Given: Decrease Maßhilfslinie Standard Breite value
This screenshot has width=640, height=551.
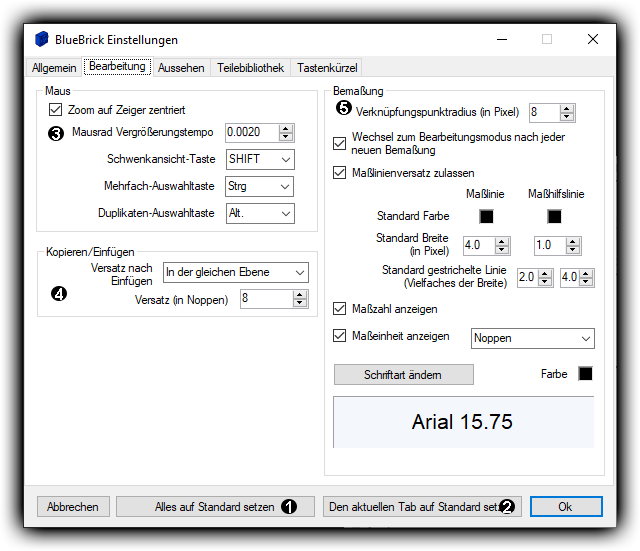Looking at the screenshot, I should (x=573, y=250).
